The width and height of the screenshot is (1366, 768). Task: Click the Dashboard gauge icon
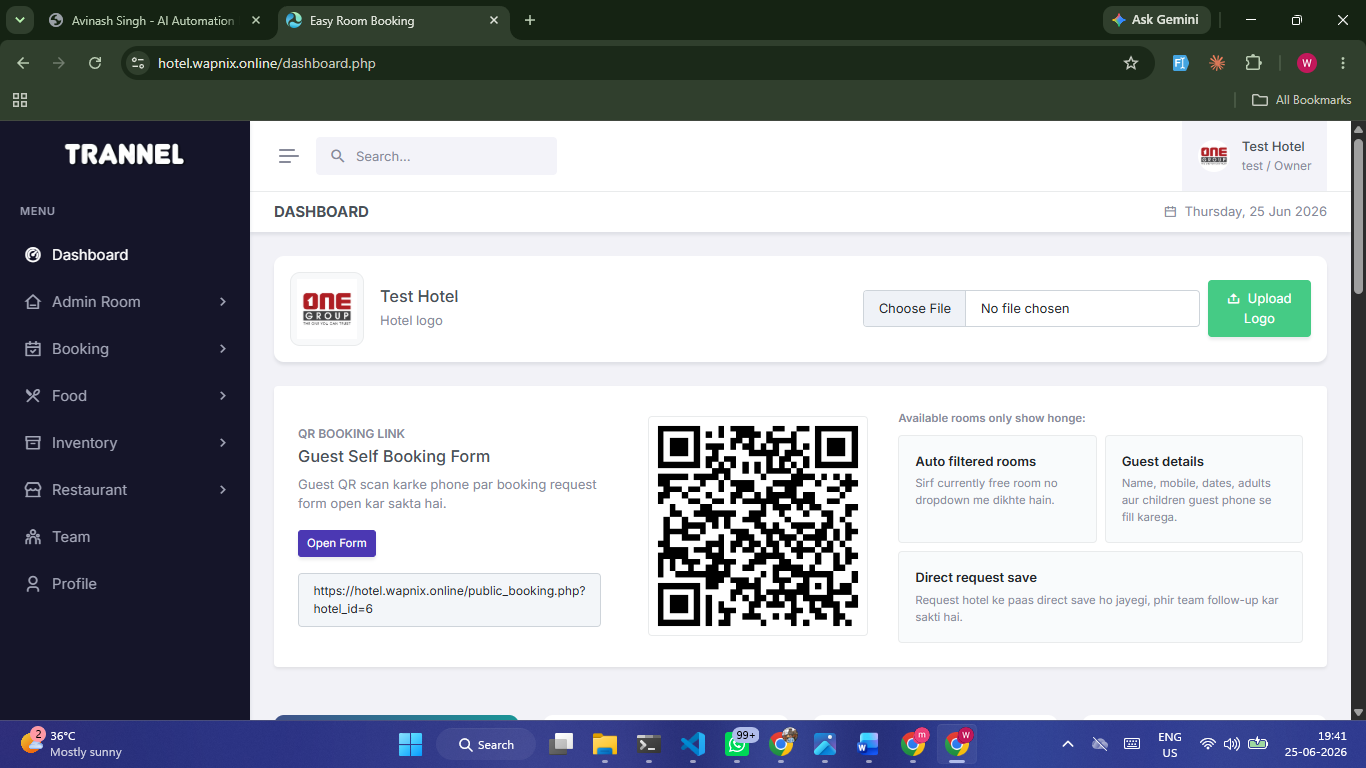coord(33,255)
